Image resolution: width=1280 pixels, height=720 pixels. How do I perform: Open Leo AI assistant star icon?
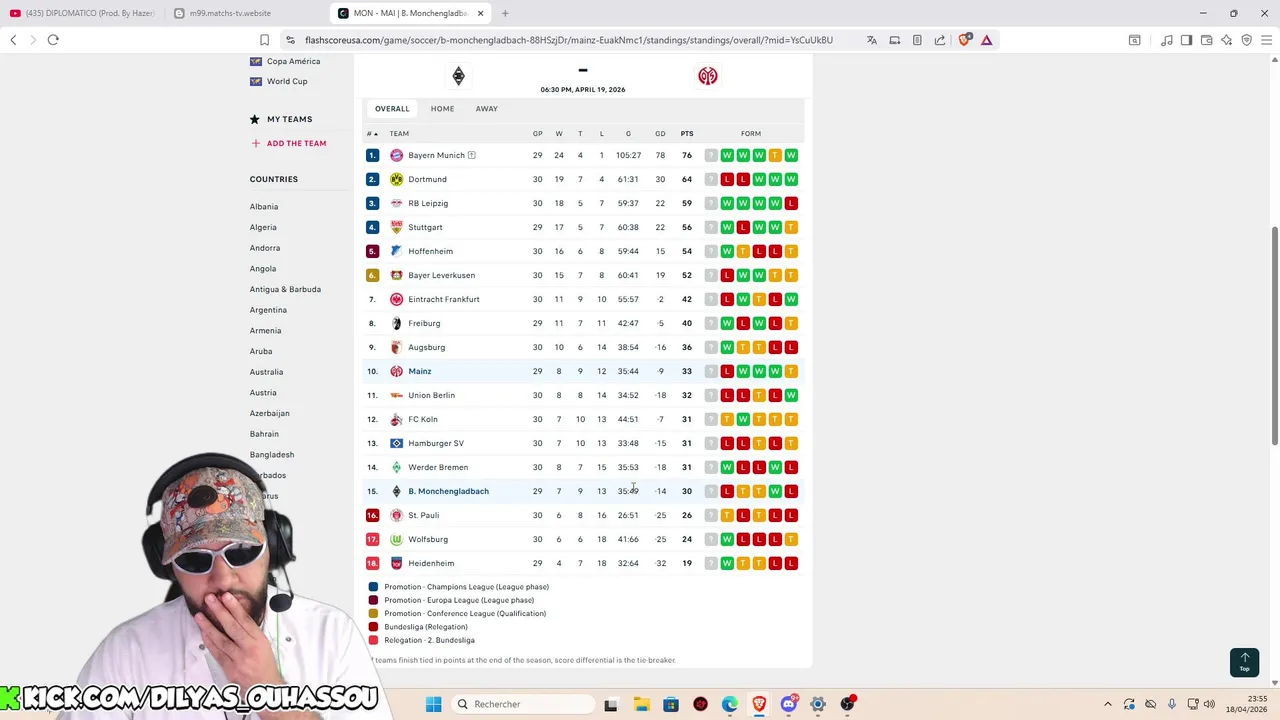pos(1226,40)
